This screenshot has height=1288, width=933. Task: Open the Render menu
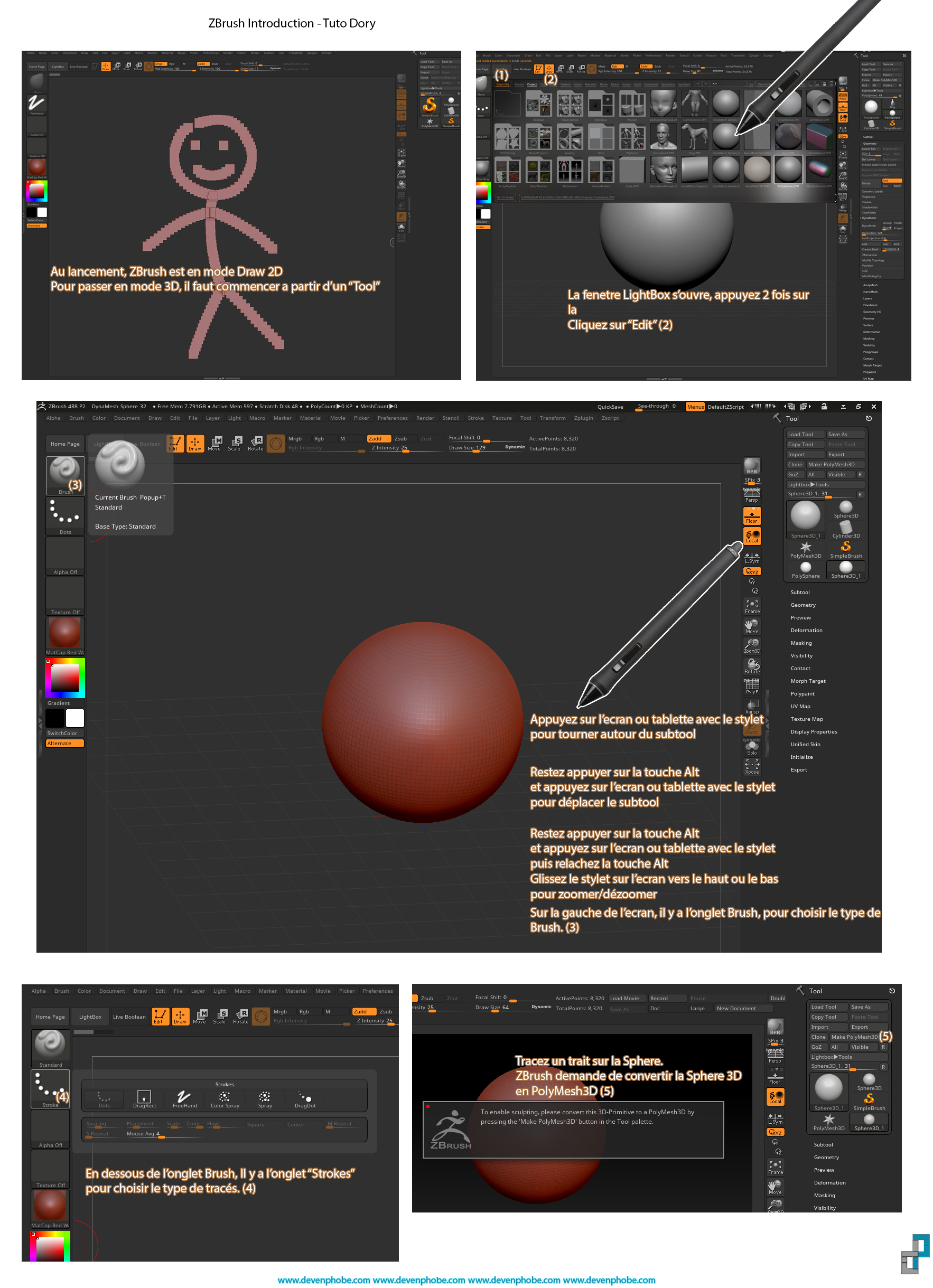click(425, 418)
